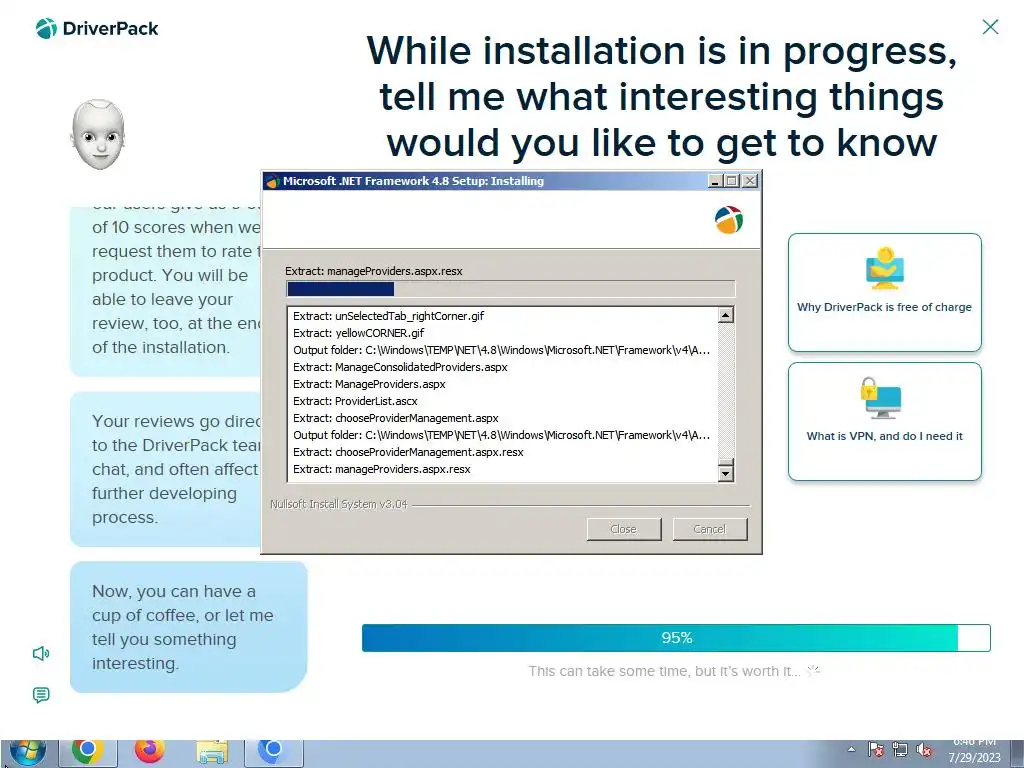This screenshot has width=1024, height=768.
Task: Click the assistant's face avatar
Action: click(x=98, y=135)
